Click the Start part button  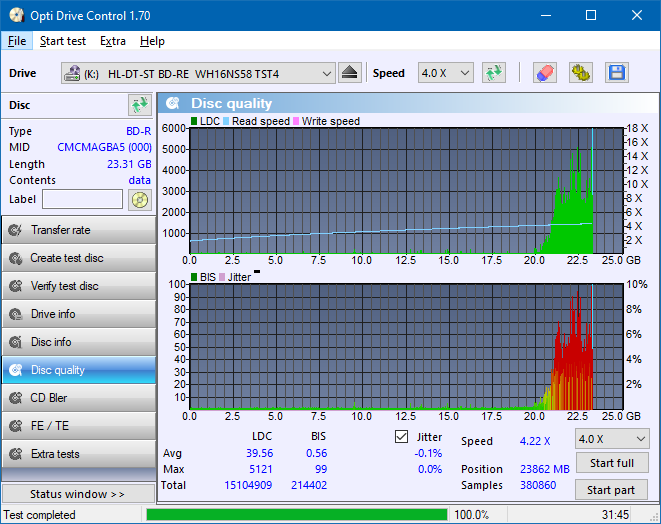(x=612, y=490)
